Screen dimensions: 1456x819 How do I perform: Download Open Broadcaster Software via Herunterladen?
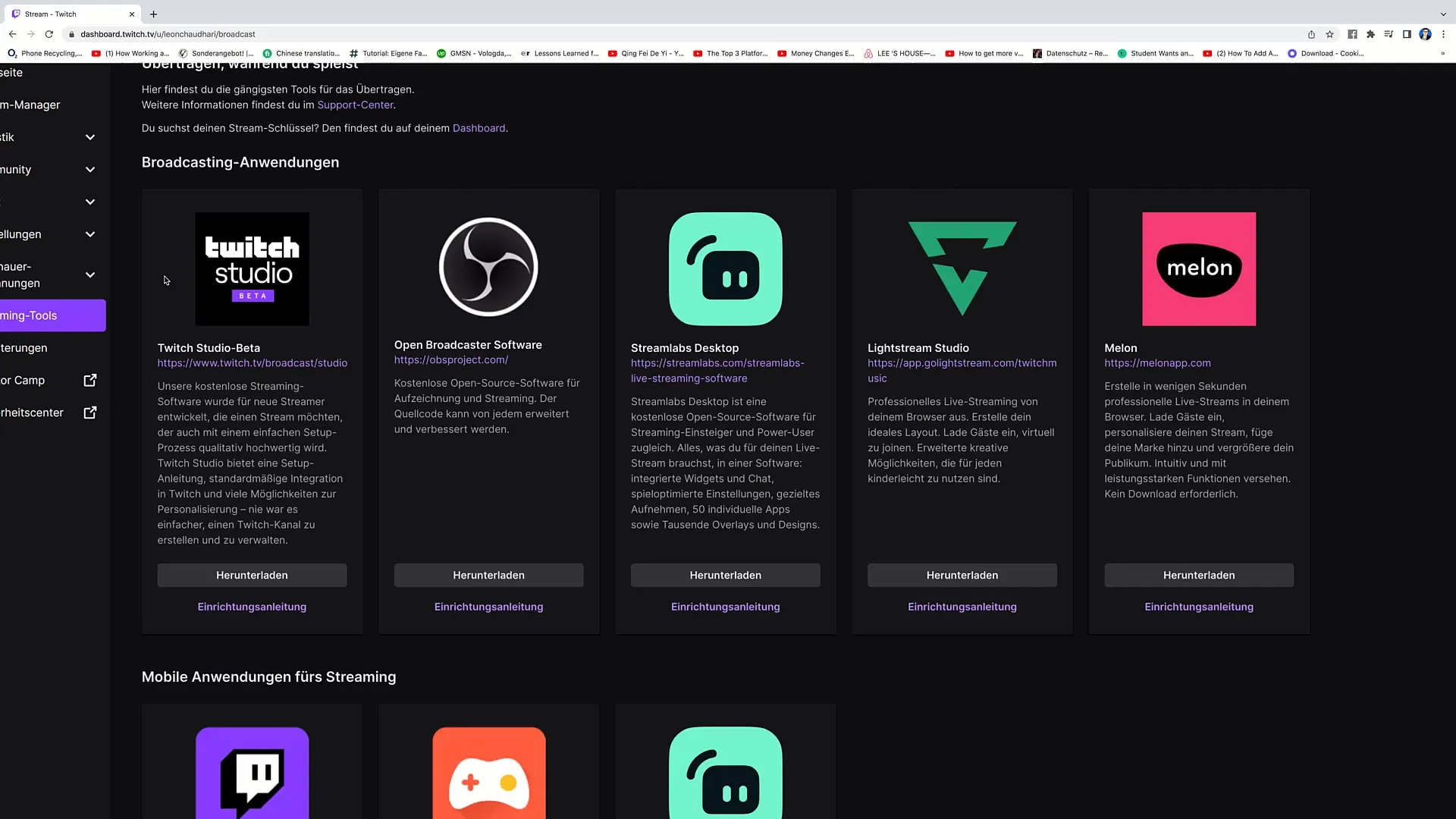click(x=488, y=575)
